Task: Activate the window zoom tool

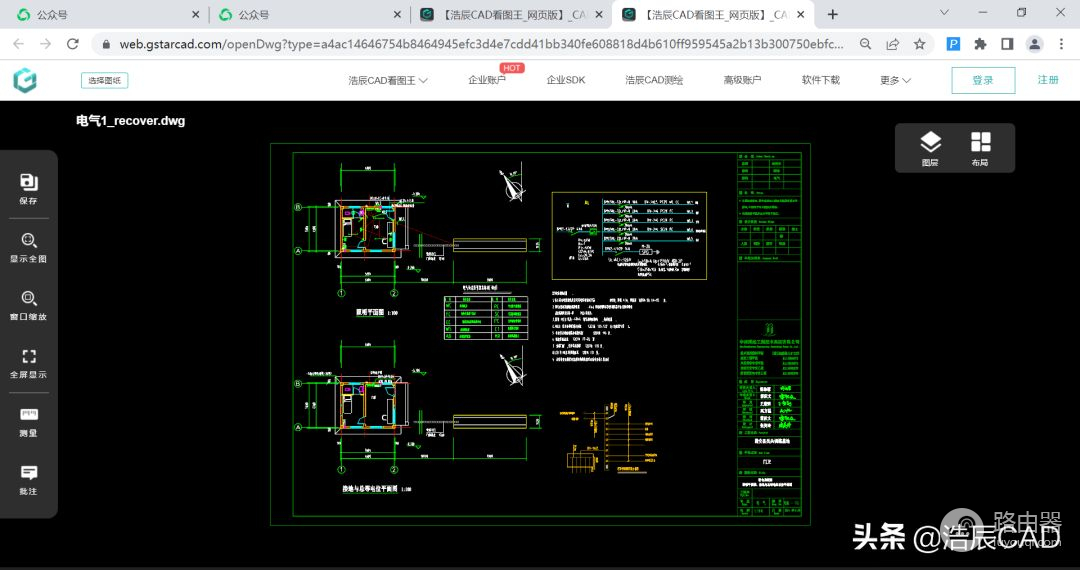Action: click(x=28, y=302)
